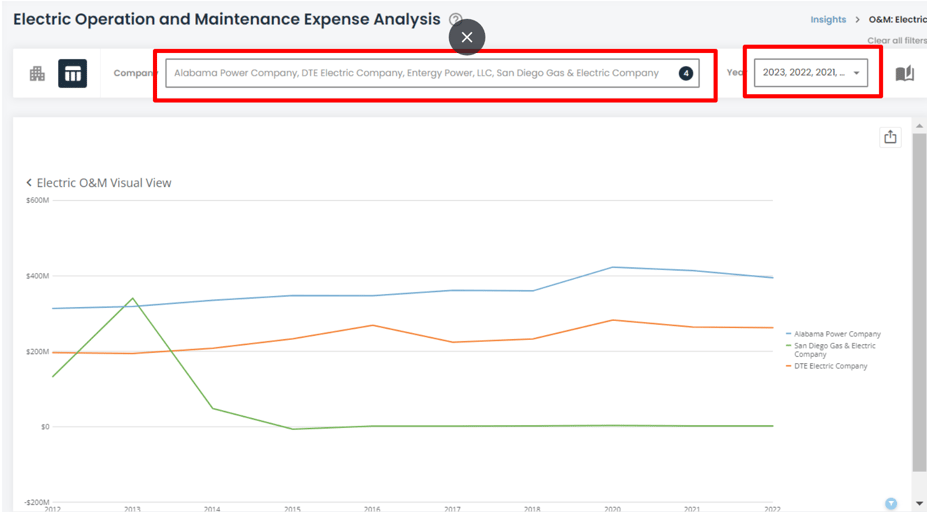927x512 pixels.
Task: Open the Company multi-select field
Action: tap(432, 73)
